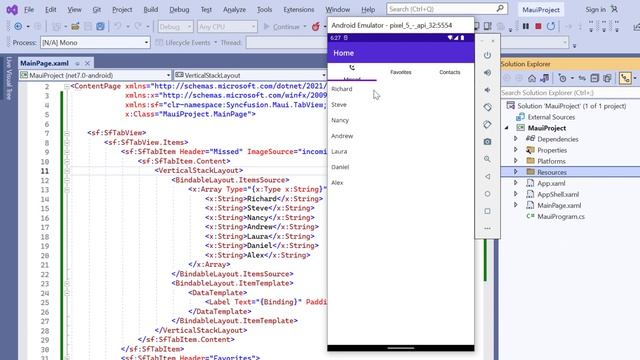Expand the App.xaml node
Image resolution: width=640 pixels, height=360 pixels.
pos(516,183)
